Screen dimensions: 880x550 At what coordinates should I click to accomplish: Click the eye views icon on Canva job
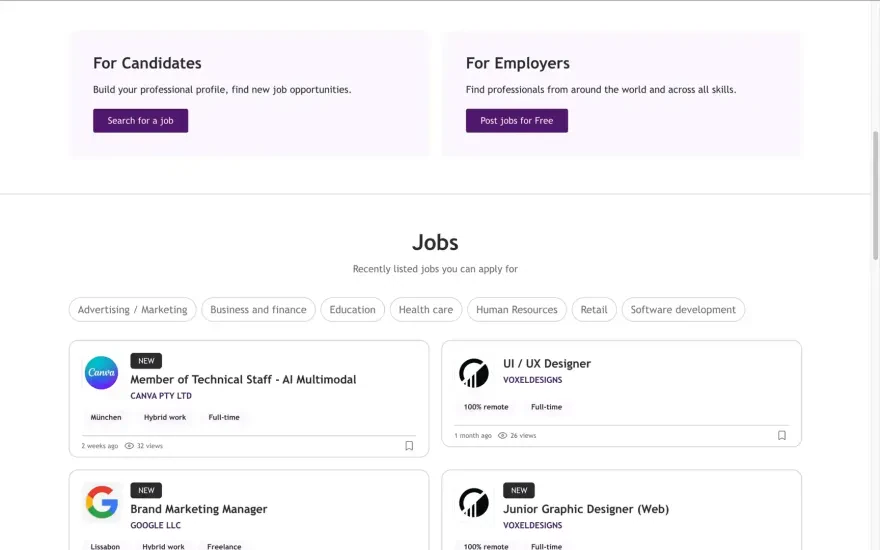point(129,446)
